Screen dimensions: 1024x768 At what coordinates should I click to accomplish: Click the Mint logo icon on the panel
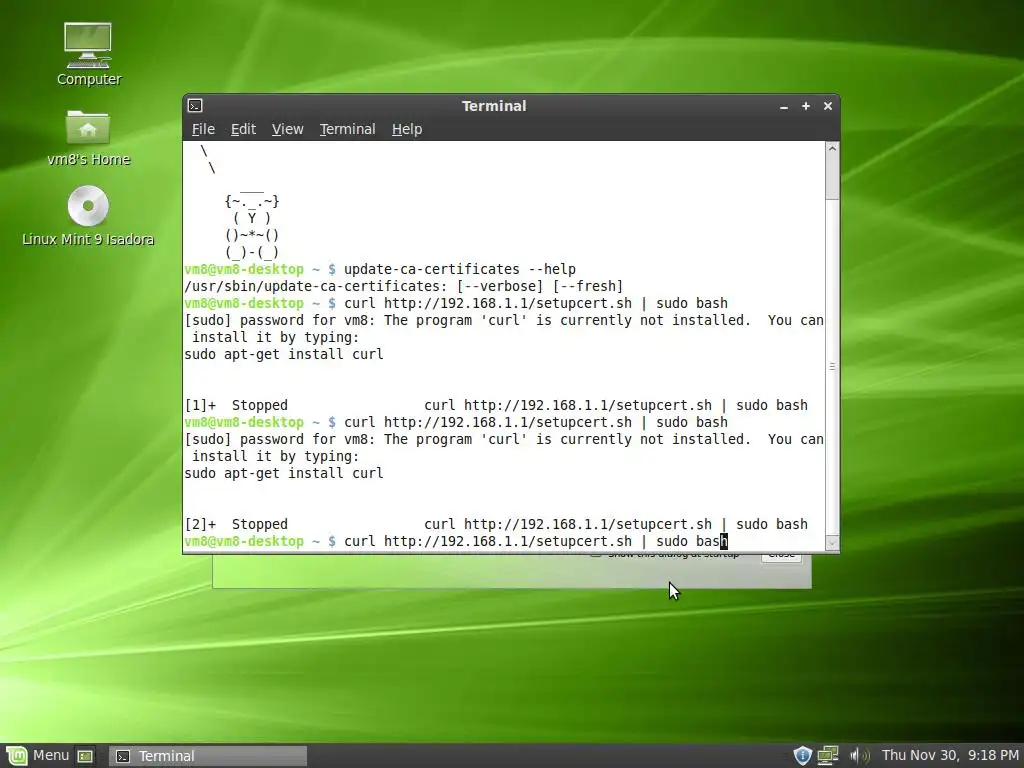click(16, 756)
